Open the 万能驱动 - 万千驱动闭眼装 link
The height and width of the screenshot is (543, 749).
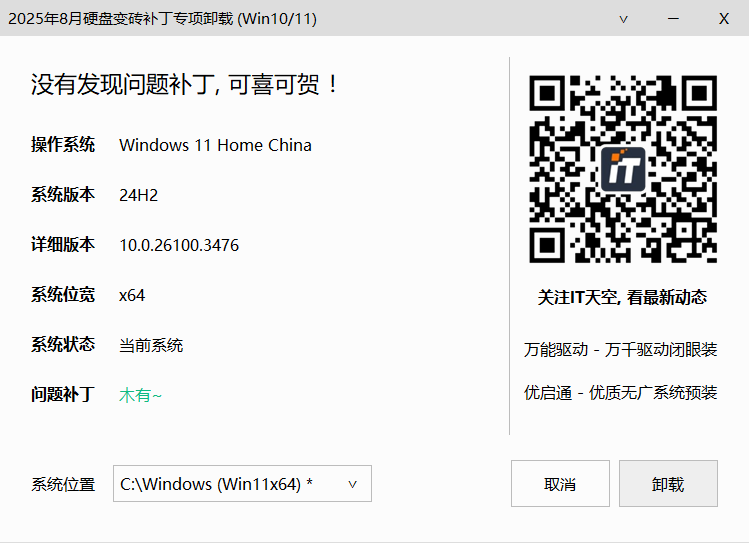pyautogui.click(x=621, y=350)
